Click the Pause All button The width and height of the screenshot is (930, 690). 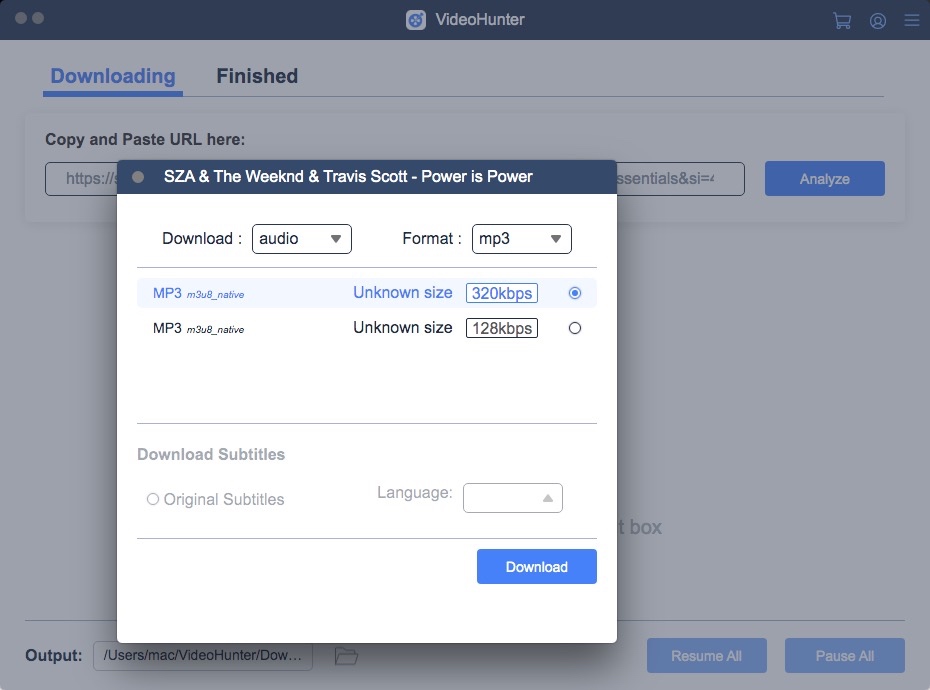point(844,655)
